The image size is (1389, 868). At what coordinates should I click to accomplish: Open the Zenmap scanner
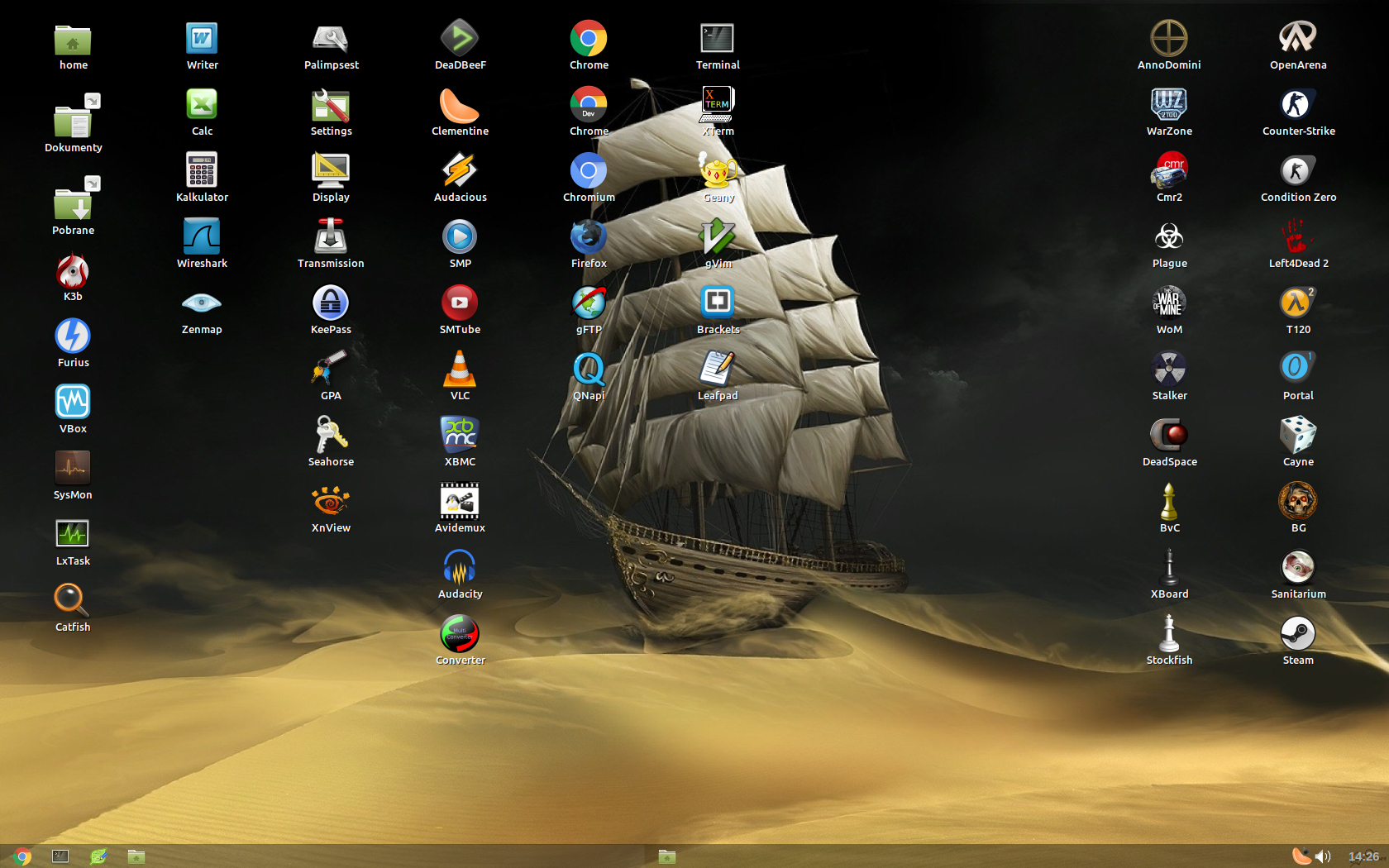pos(202,303)
